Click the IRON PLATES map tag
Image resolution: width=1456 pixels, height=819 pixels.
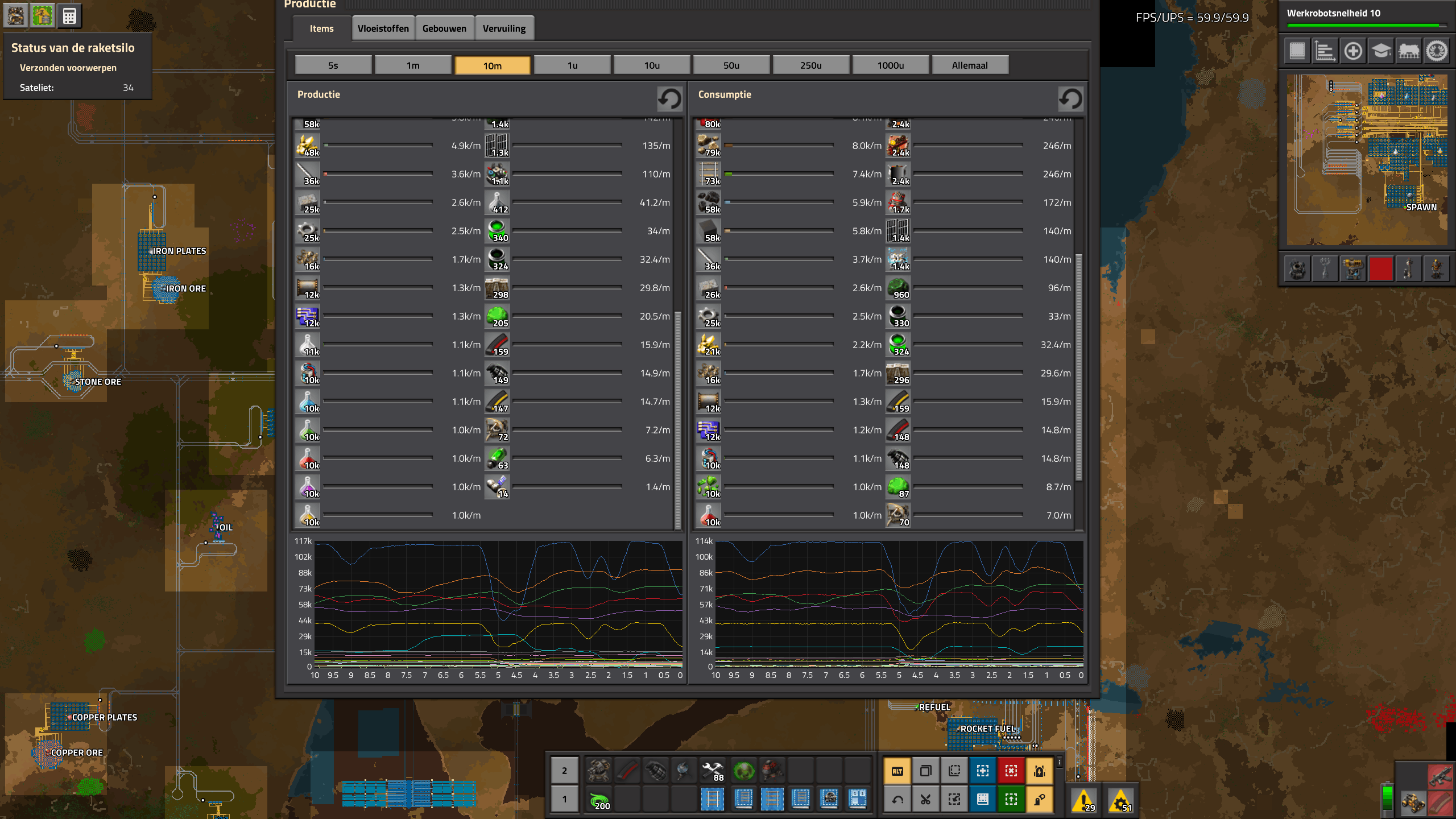[179, 251]
